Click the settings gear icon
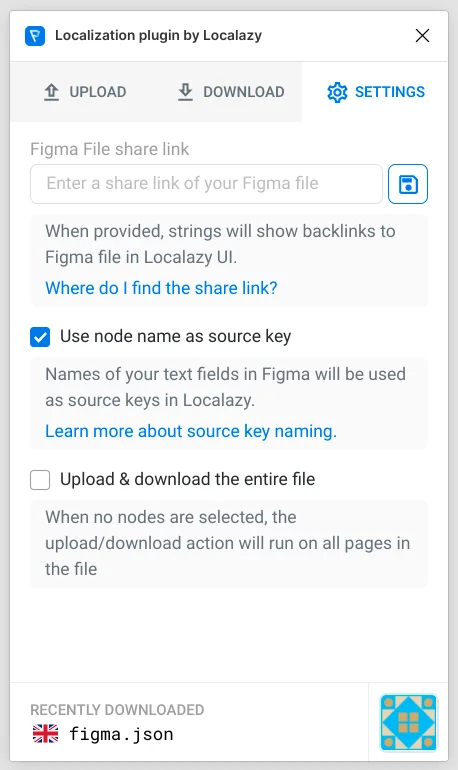Image resolution: width=458 pixels, height=770 pixels. coord(337,92)
